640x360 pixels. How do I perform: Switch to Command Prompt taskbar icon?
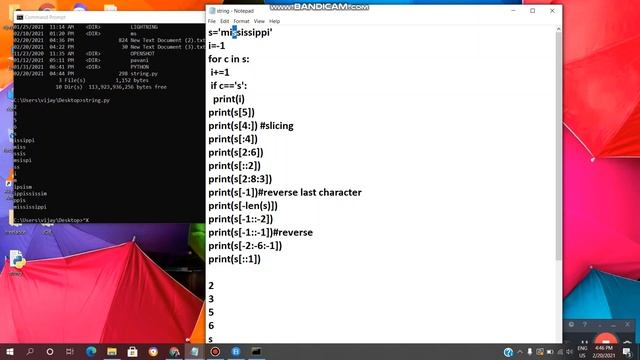(x=256, y=351)
